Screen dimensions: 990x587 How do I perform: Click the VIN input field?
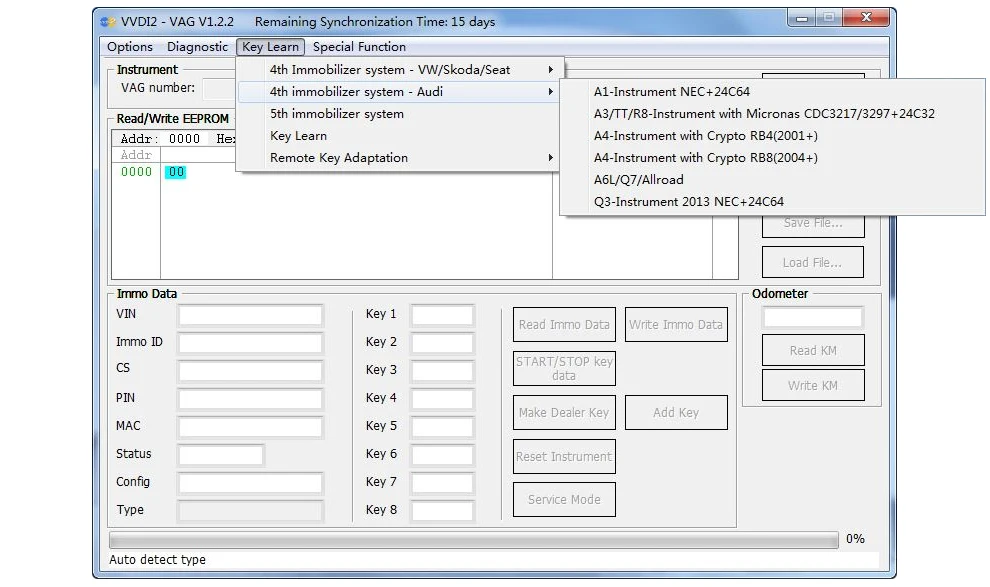click(x=251, y=315)
